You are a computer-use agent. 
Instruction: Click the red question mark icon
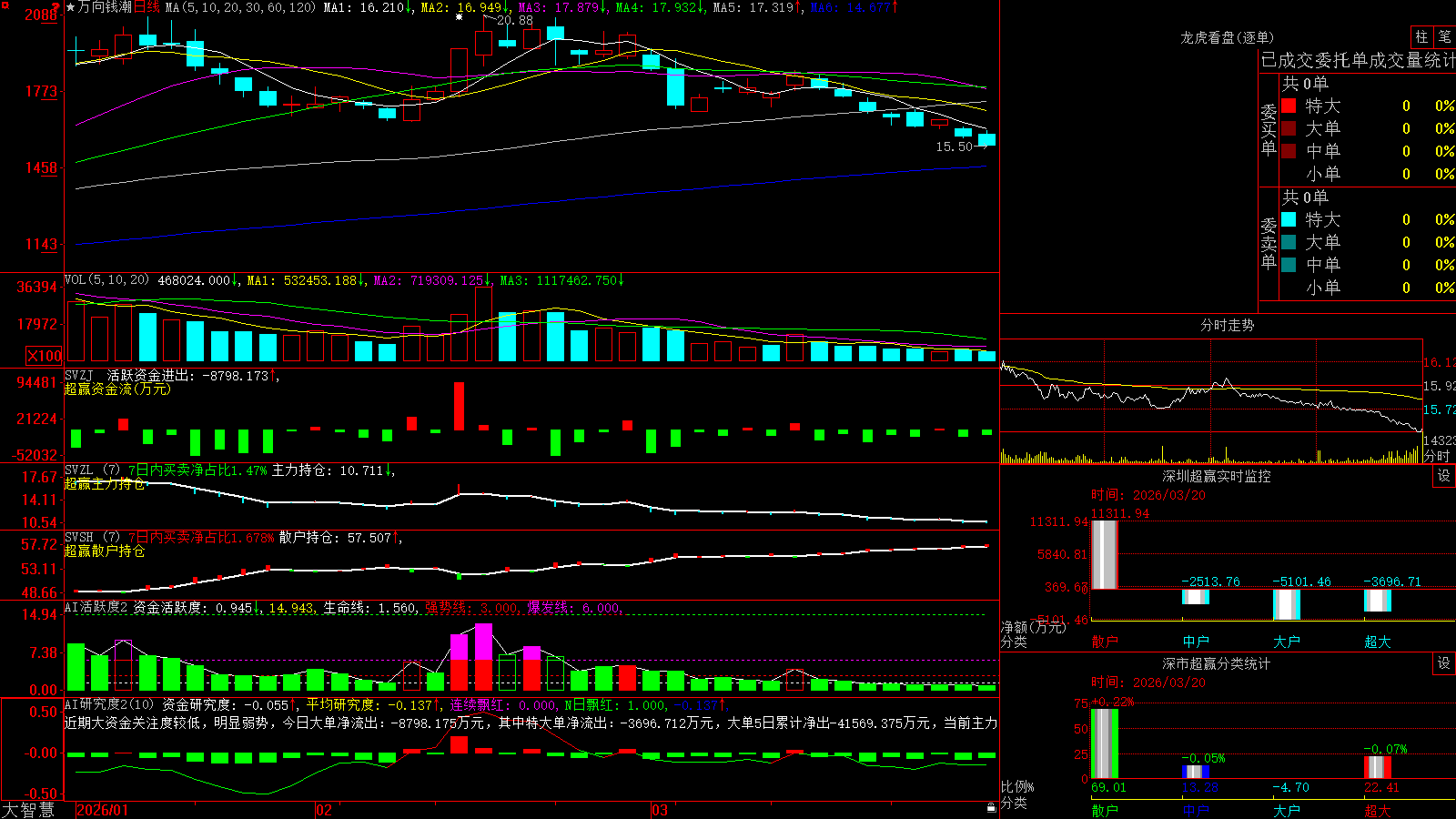coord(56,7)
